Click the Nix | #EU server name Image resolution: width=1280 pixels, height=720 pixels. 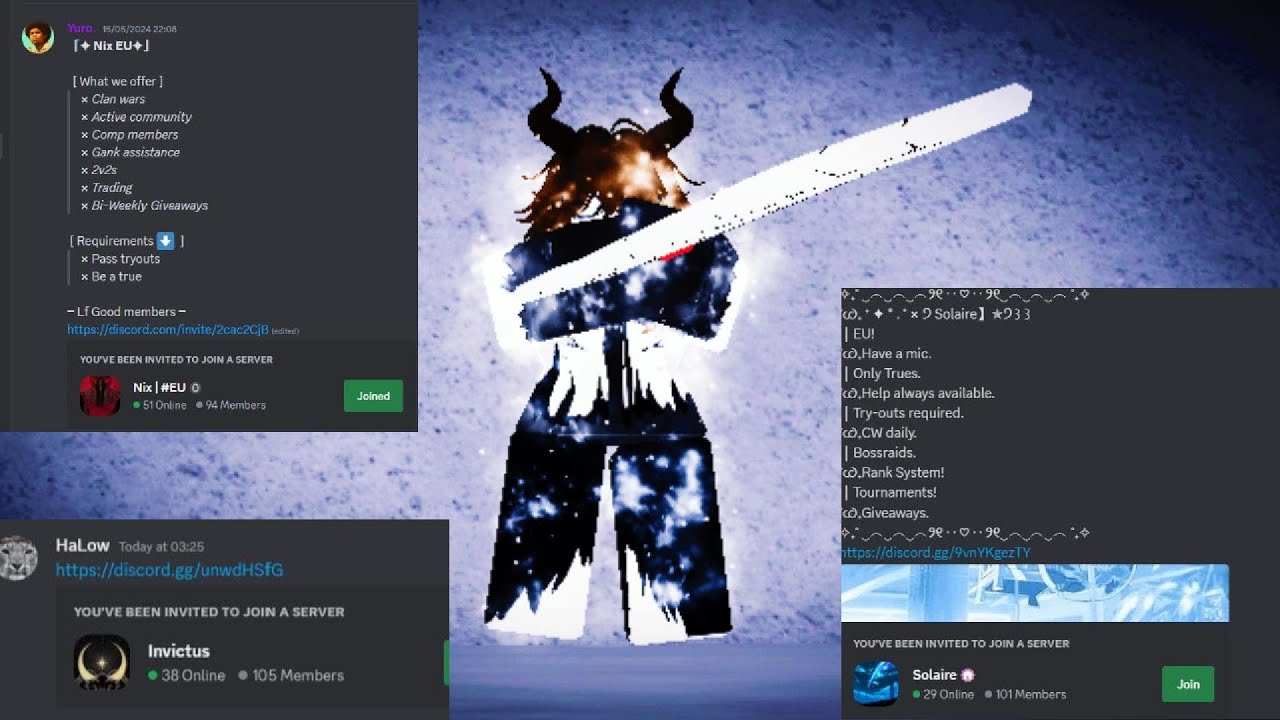[160, 387]
